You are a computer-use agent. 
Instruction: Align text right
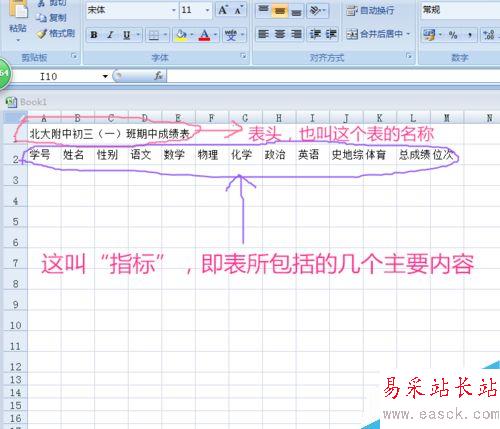pos(296,34)
